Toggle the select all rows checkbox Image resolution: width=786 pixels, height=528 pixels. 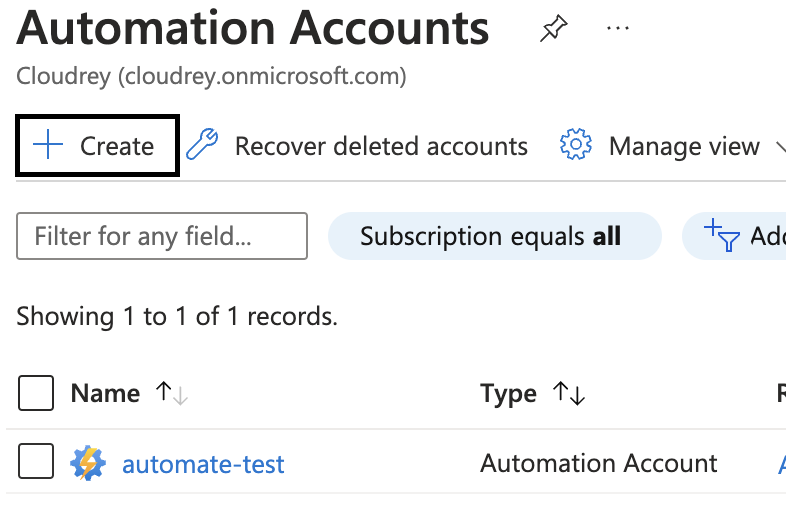click(x=36, y=393)
